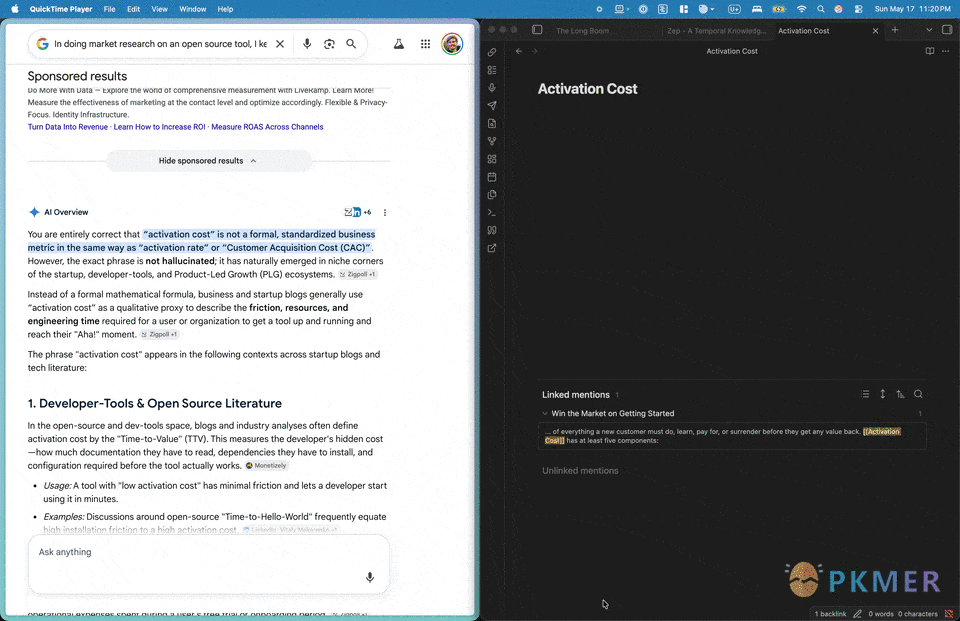Click the Activation Cost note title heading
The image size is (960, 621).
tap(587, 89)
